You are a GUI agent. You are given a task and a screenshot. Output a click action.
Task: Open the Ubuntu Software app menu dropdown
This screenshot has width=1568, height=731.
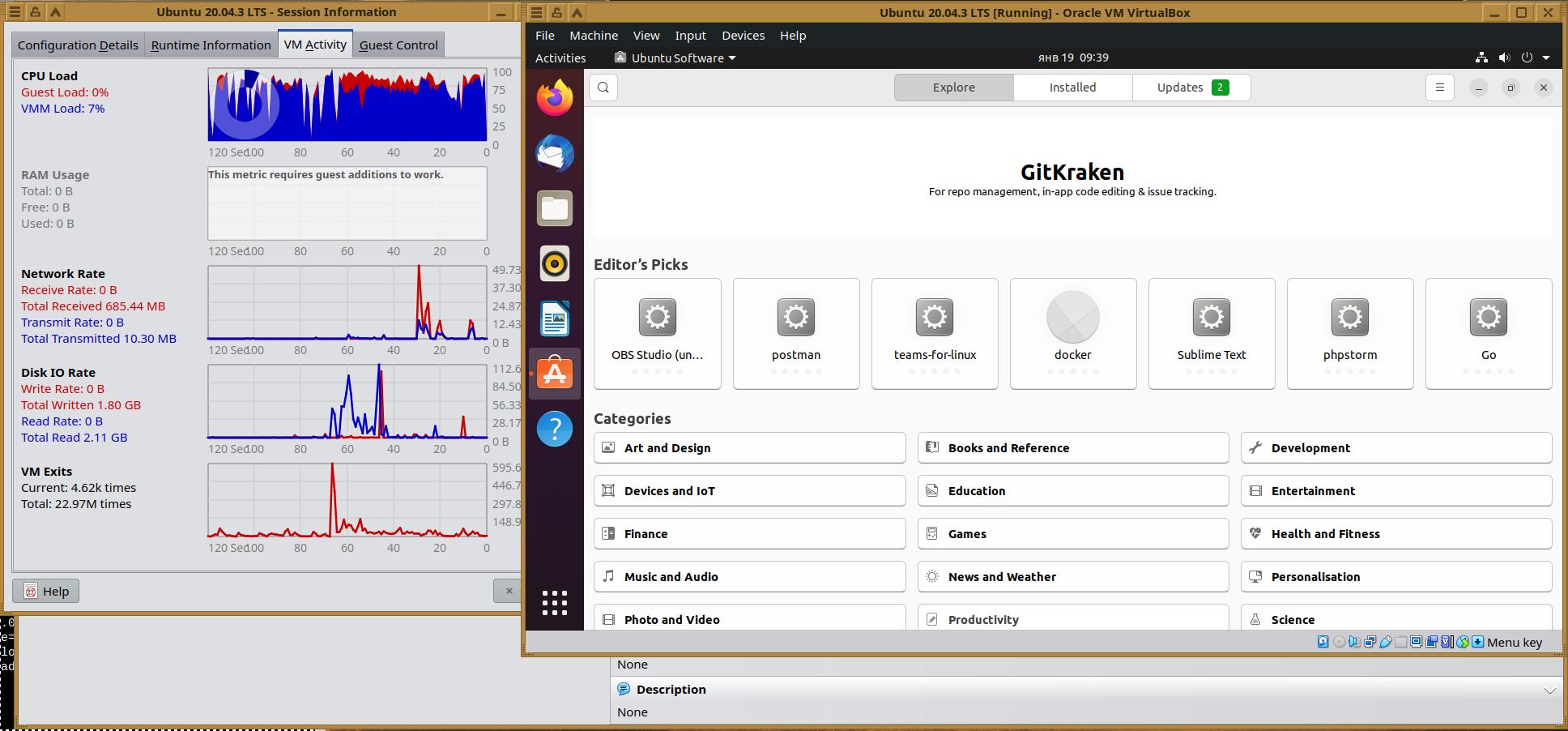click(675, 58)
